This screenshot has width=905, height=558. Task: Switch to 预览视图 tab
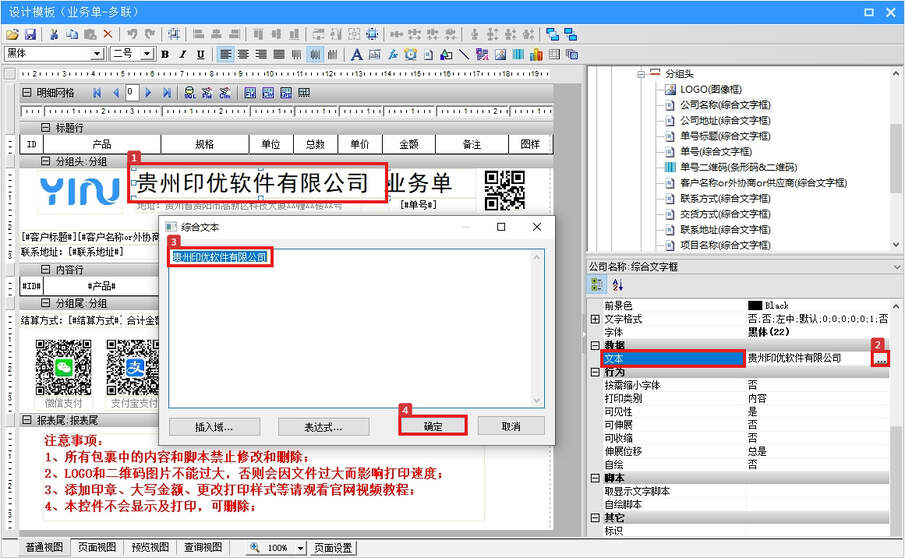coord(150,547)
